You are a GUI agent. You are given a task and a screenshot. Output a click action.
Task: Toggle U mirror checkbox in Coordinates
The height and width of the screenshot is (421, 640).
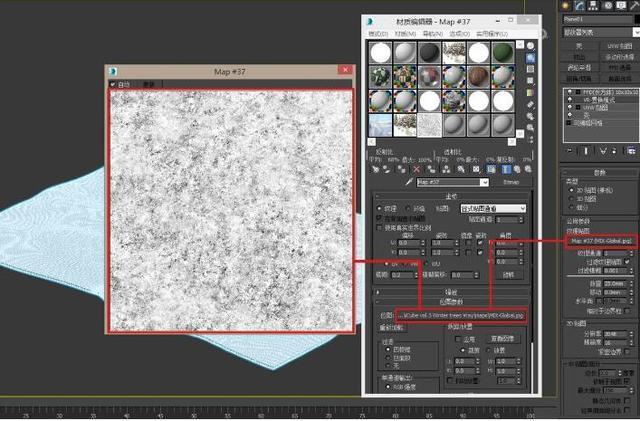click(x=468, y=243)
